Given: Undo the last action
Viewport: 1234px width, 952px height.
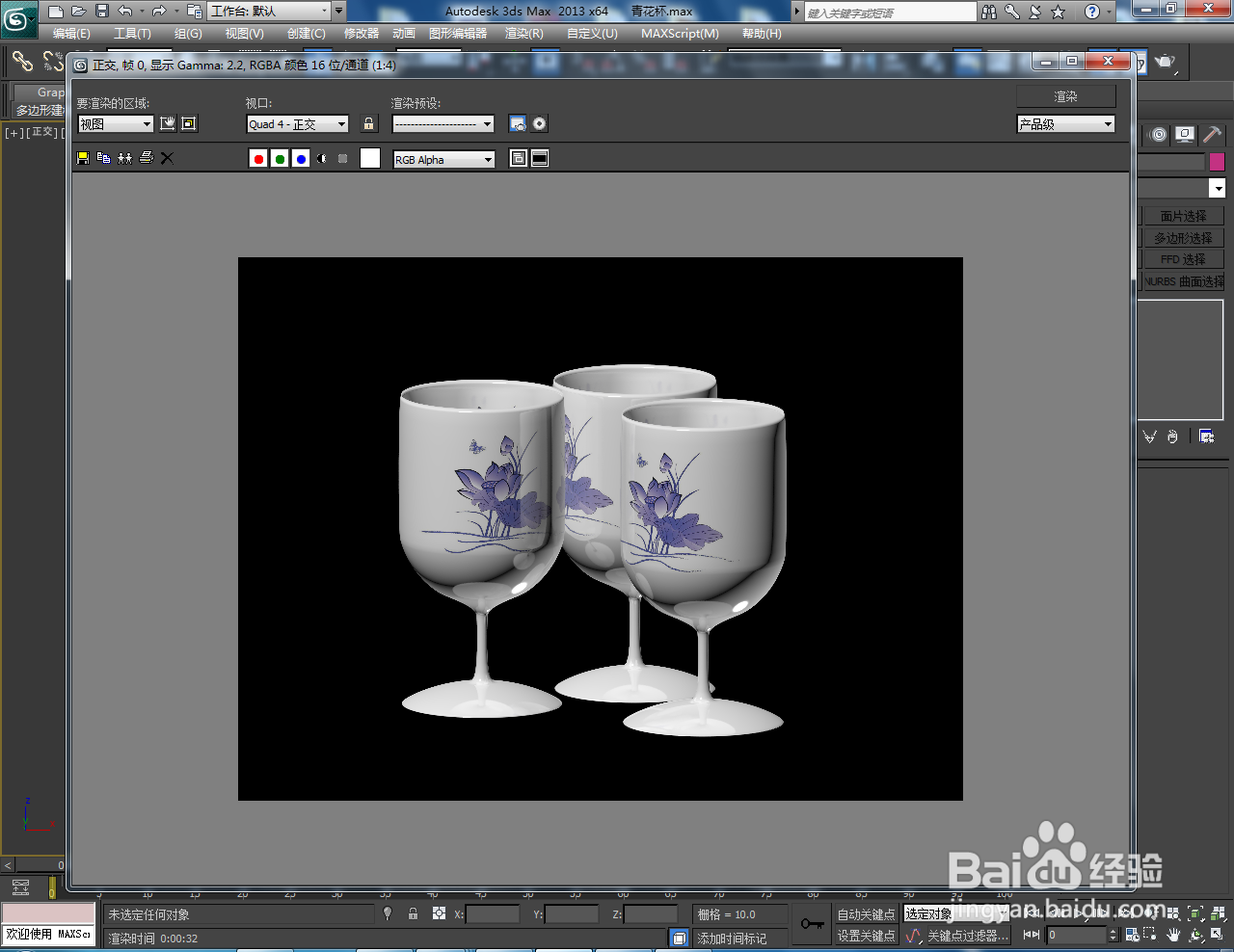Looking at the screenshot, I should (125, 12).
